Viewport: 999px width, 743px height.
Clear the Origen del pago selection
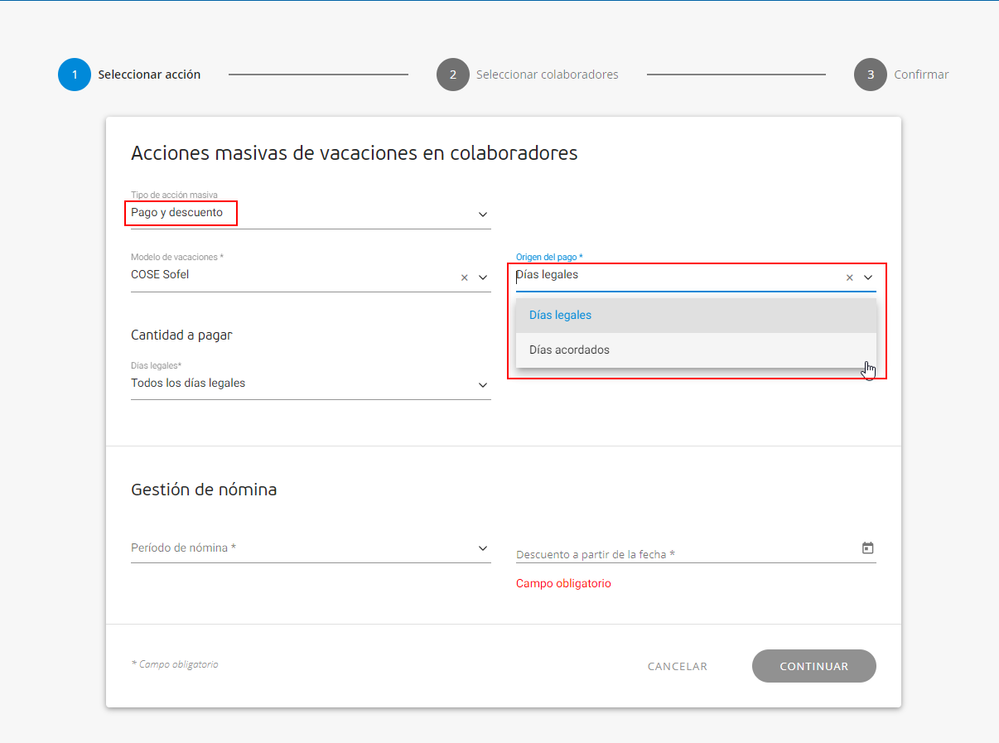pyautogui.click(x=850, y=278)
